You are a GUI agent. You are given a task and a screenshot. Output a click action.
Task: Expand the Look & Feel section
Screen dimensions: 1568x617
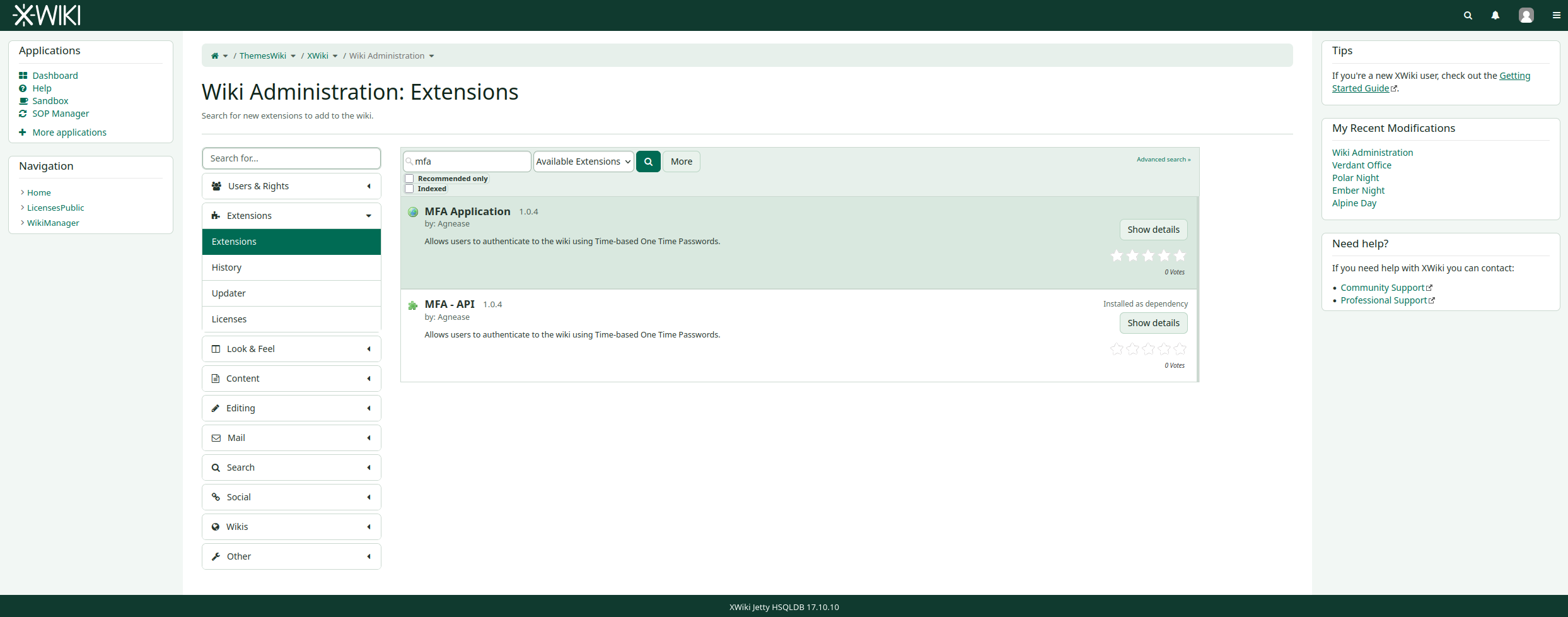(x=291, y=349)
